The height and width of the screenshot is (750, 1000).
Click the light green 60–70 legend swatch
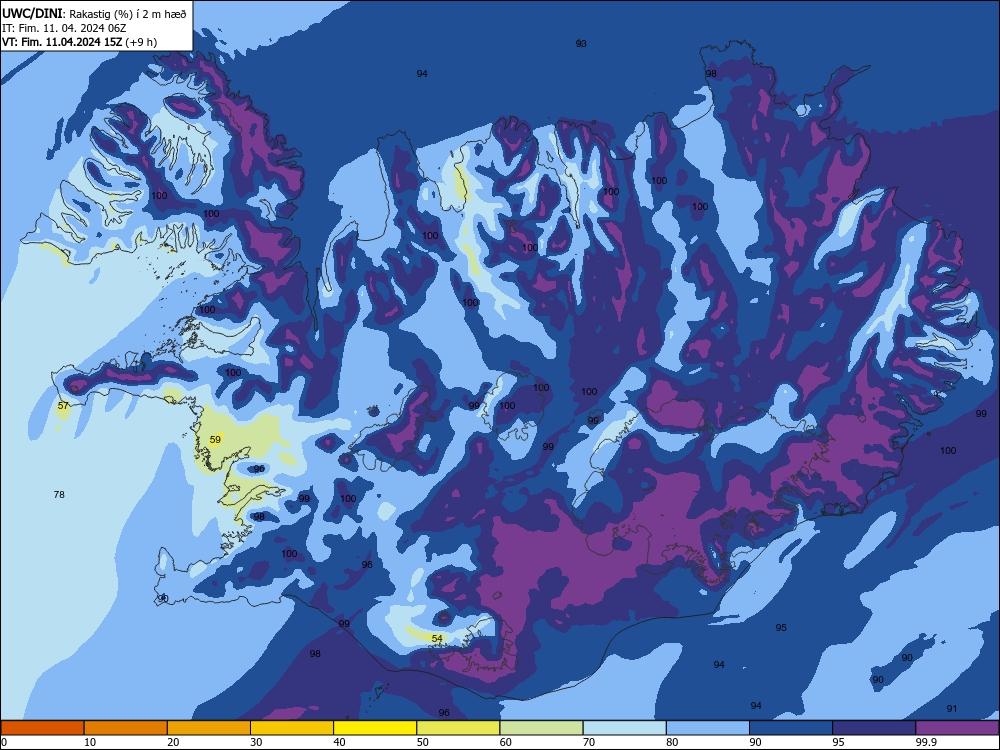coord(541,728)
